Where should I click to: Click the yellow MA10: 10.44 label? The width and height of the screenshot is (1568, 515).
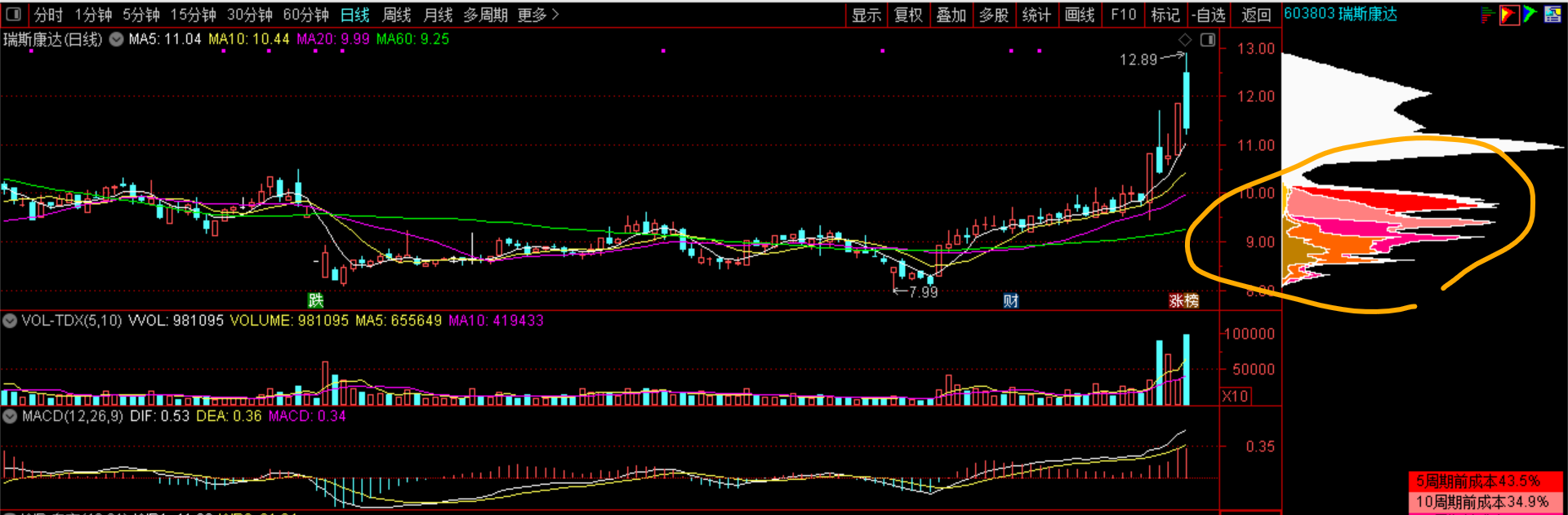pos(249,39)
